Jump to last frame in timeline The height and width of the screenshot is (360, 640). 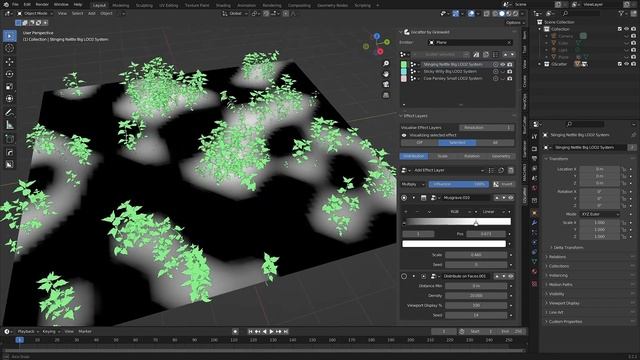tap(286, 332)
